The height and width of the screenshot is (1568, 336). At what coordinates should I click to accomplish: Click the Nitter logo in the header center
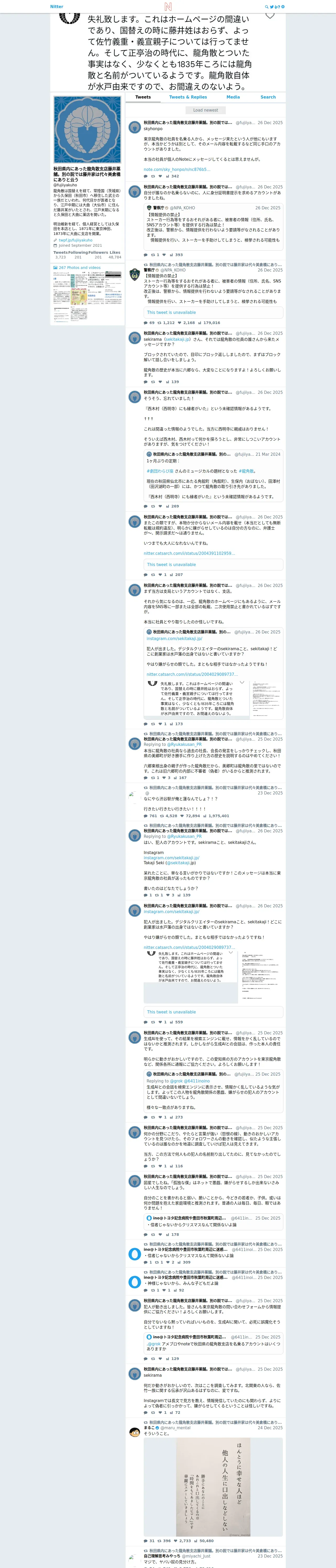click(168, 7)
